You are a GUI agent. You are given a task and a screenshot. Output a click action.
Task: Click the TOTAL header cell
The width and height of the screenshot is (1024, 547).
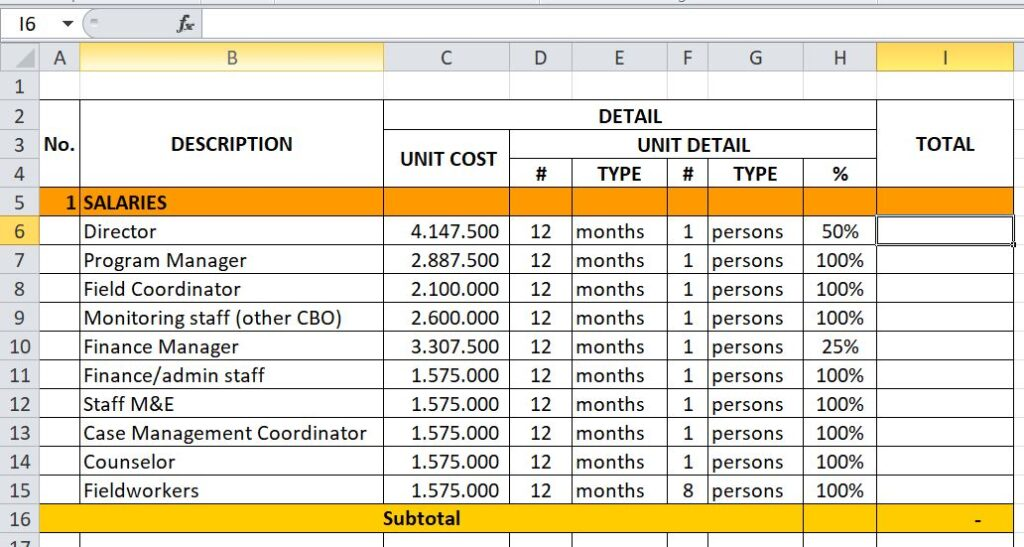coord(944,144)
